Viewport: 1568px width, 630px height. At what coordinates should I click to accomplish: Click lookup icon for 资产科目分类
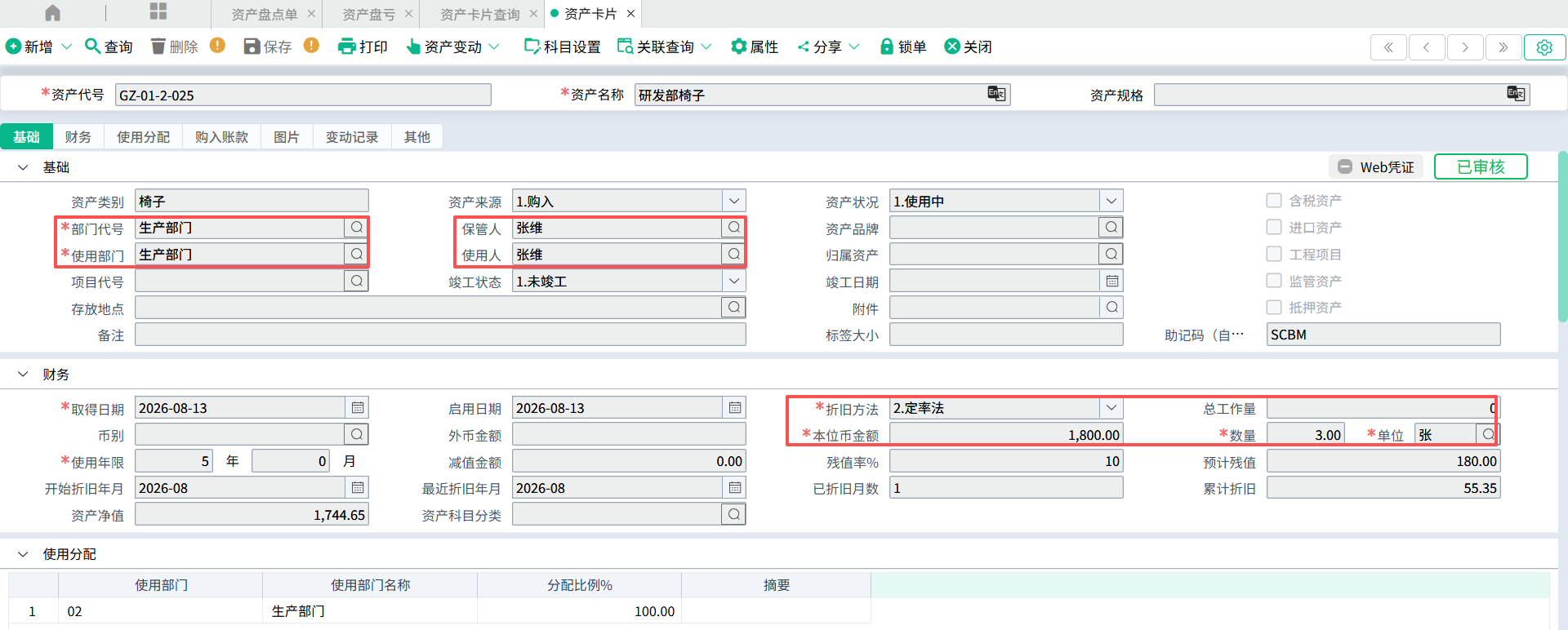pyautogui.click(x=733, y=514)
